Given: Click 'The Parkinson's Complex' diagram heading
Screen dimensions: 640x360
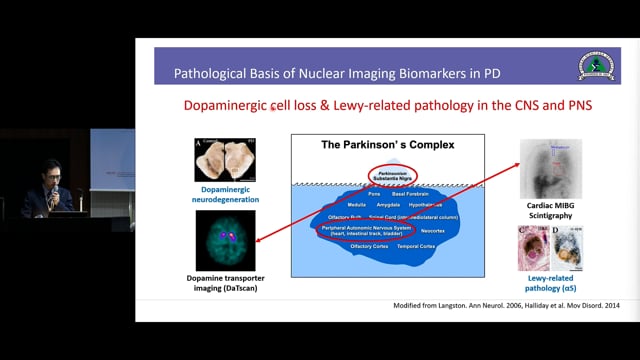Looking at the screenshot, I should (x=387, y=145).
